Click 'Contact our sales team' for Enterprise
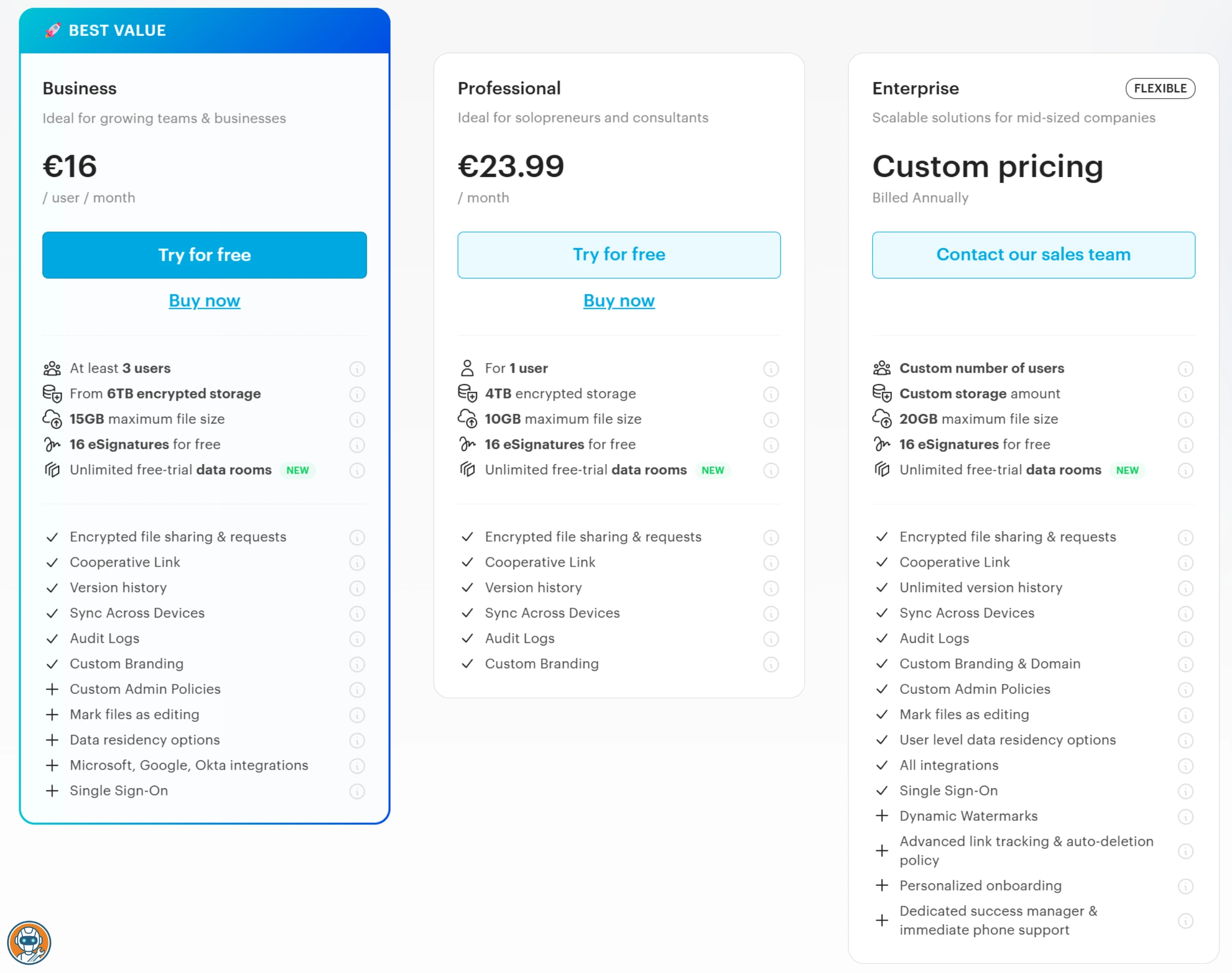This screenshot has width=1232, height=973. point(1033,255)
